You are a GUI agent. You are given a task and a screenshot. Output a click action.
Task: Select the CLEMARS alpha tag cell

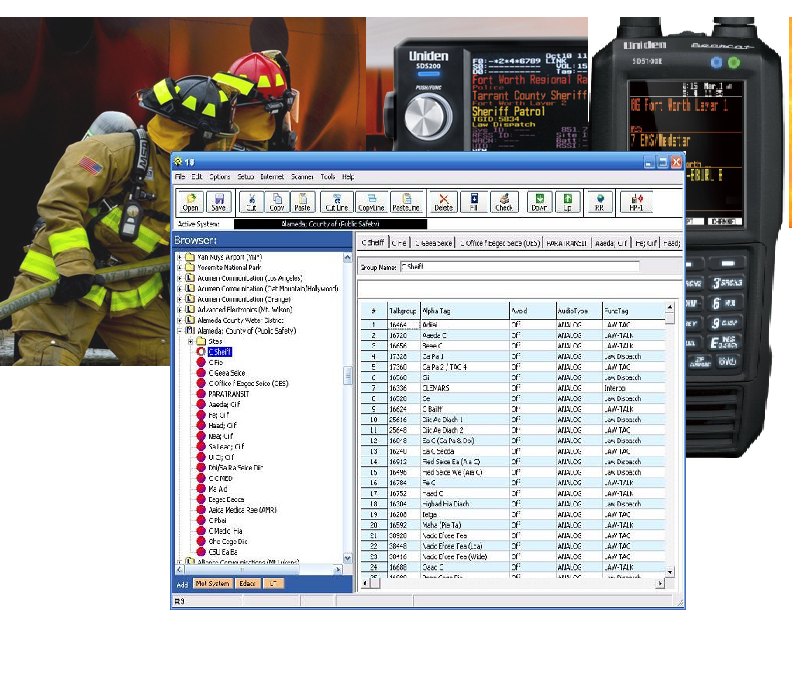465,388
